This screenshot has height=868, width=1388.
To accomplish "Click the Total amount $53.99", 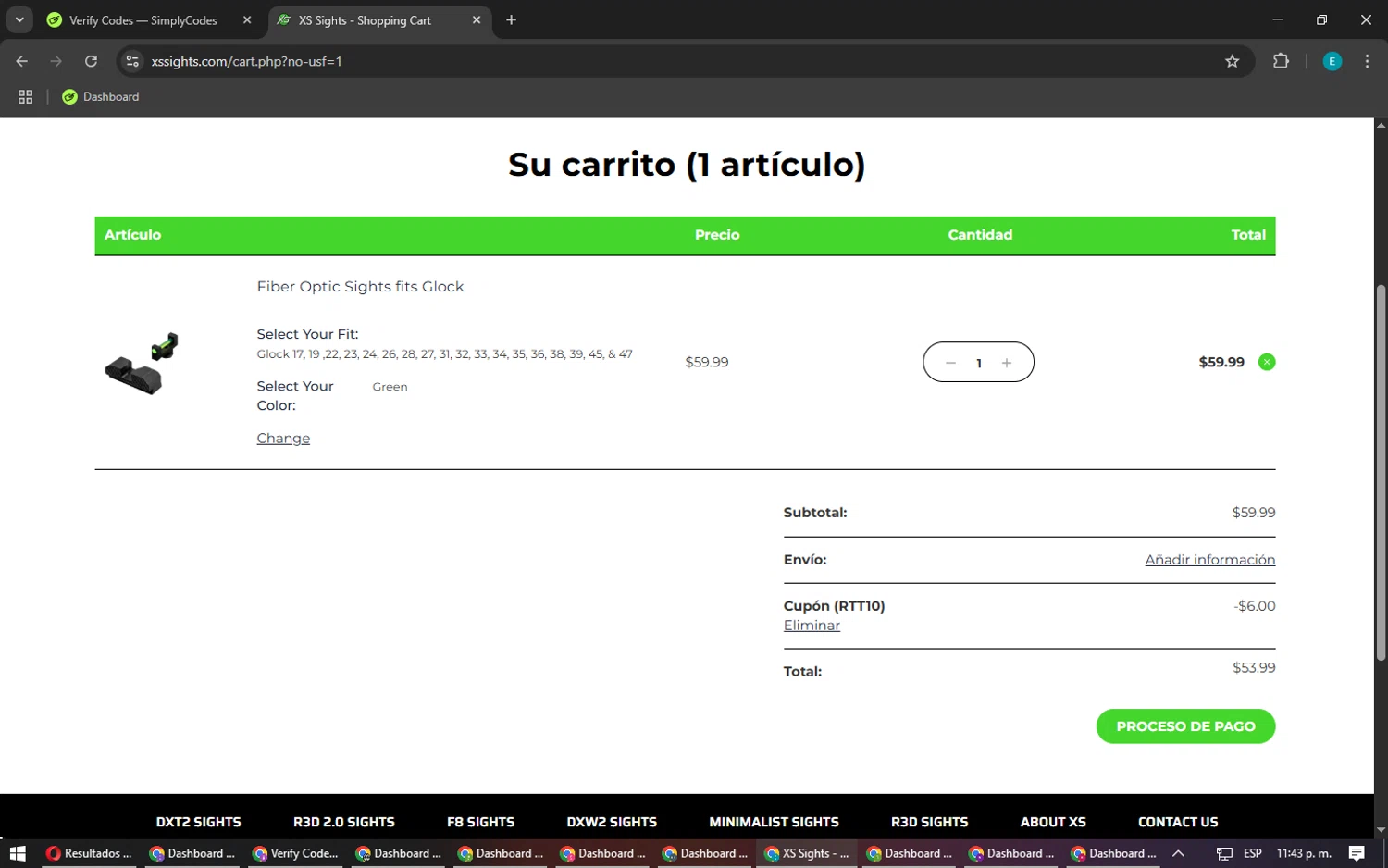I will point(1254,668).
